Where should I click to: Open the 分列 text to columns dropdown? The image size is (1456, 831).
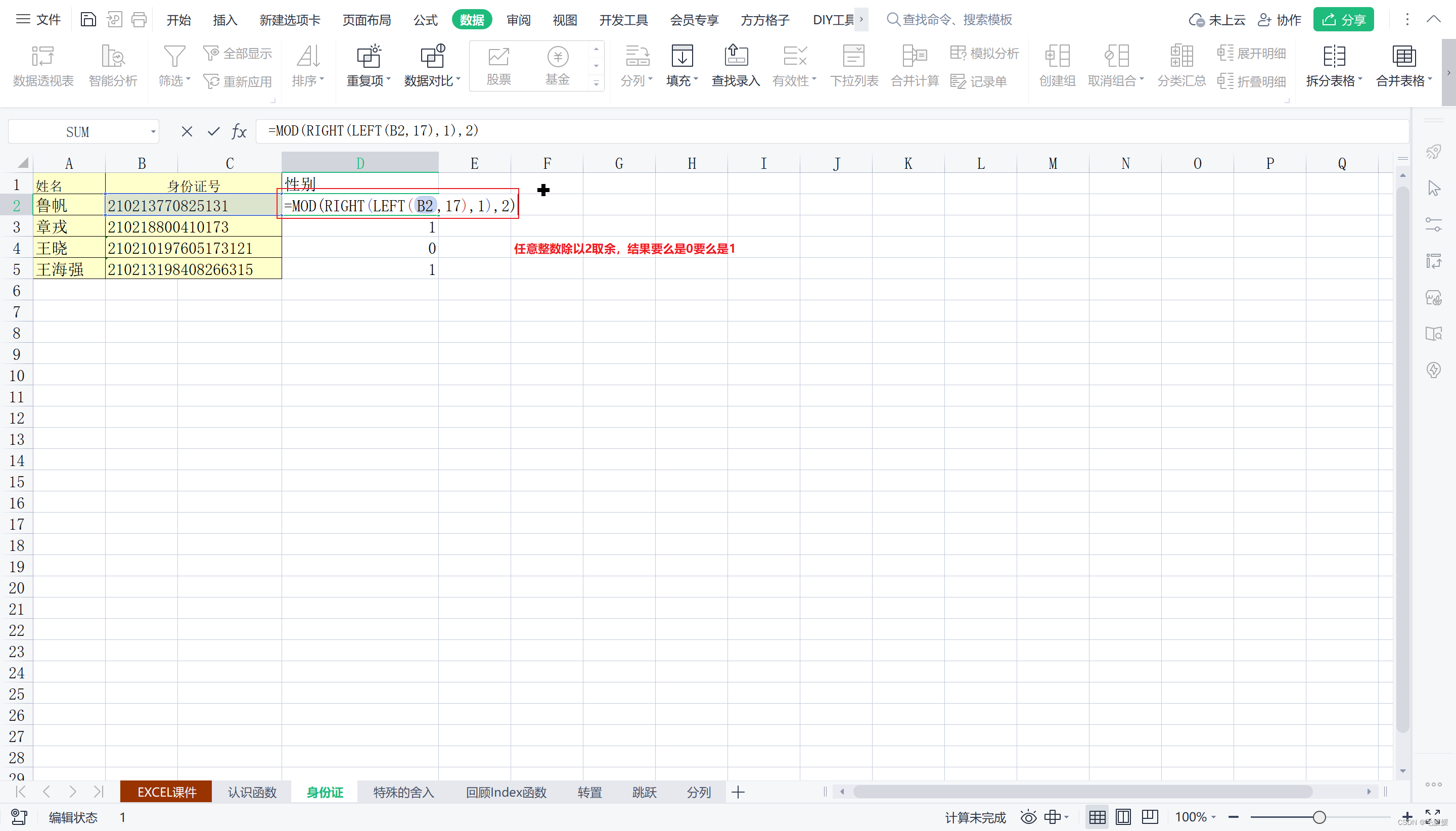(x=636, y=66)
